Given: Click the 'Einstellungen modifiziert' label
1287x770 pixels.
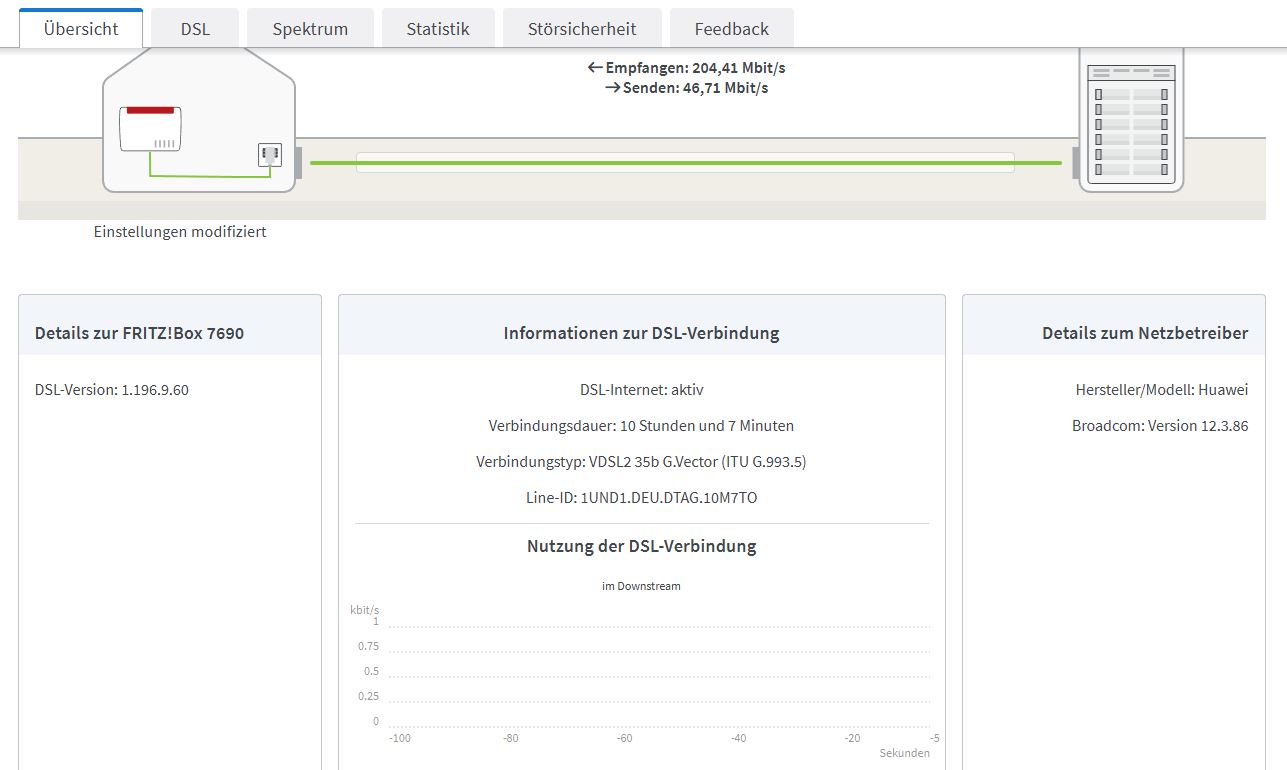Looking at the screenshot, I should tap(180, 232).
